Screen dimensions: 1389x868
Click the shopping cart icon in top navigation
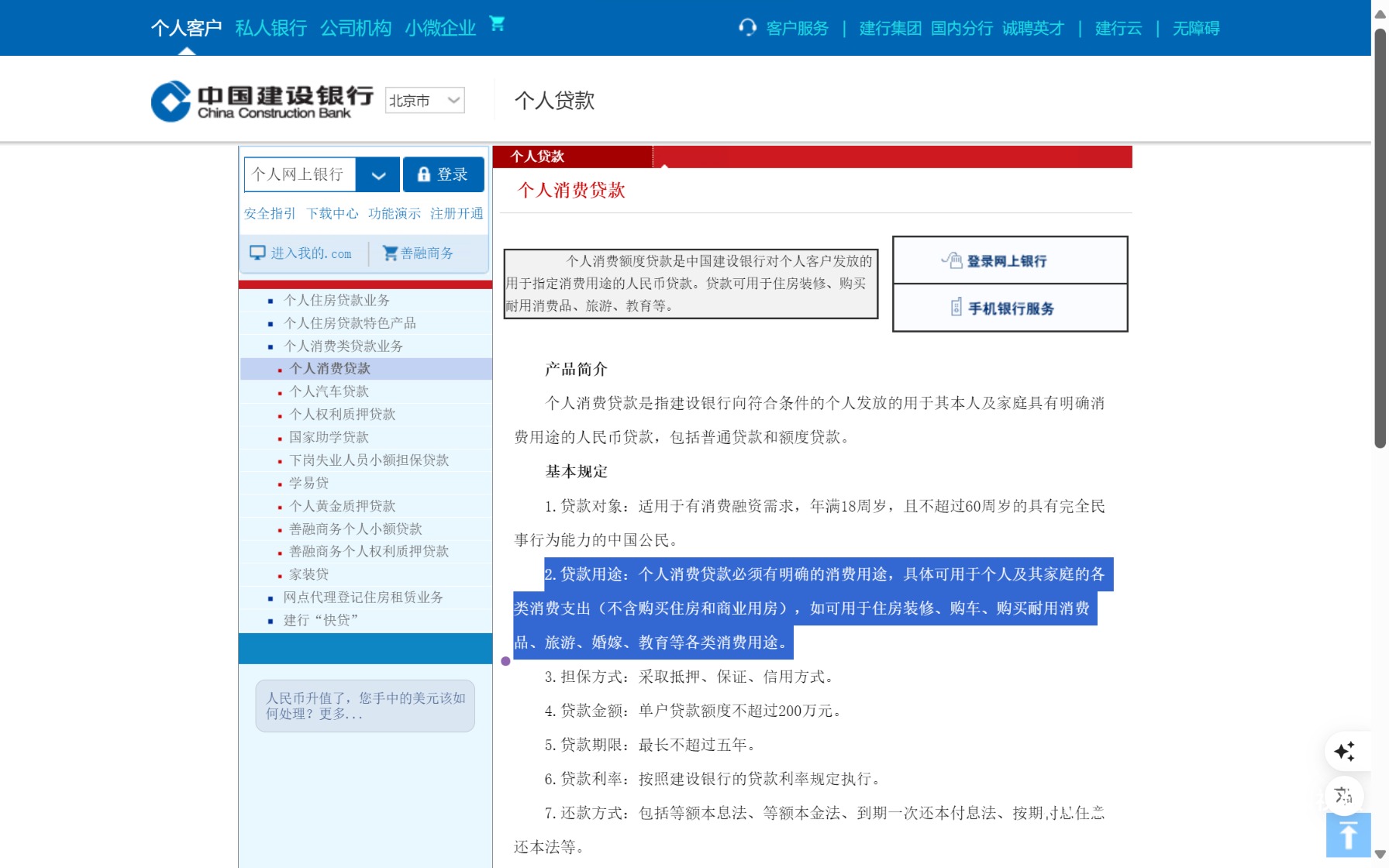coord(497,23)
